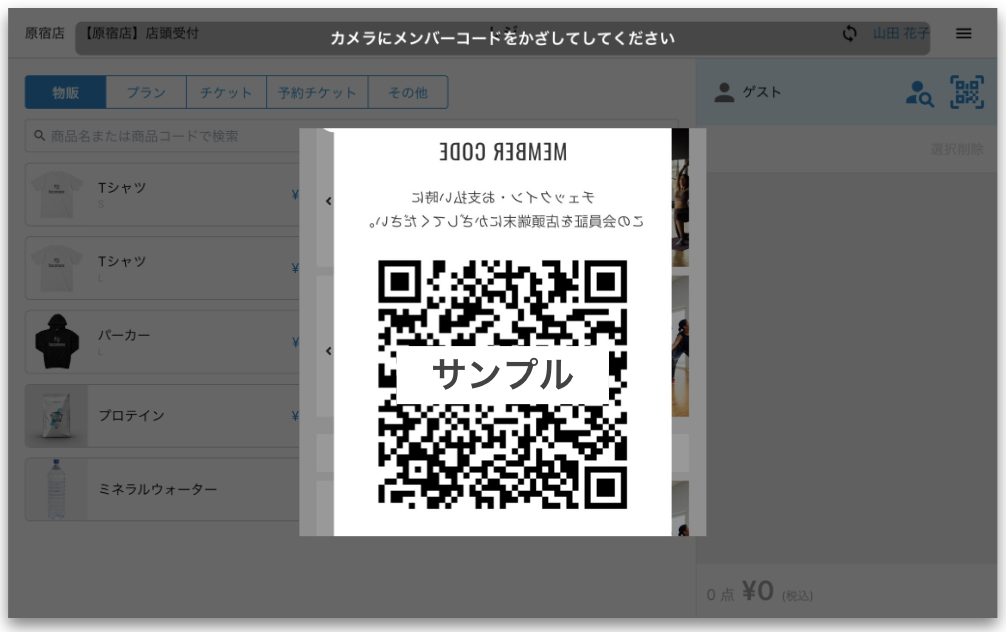Go to the 予約チケット tab
1006x632 pixels.
317,93
